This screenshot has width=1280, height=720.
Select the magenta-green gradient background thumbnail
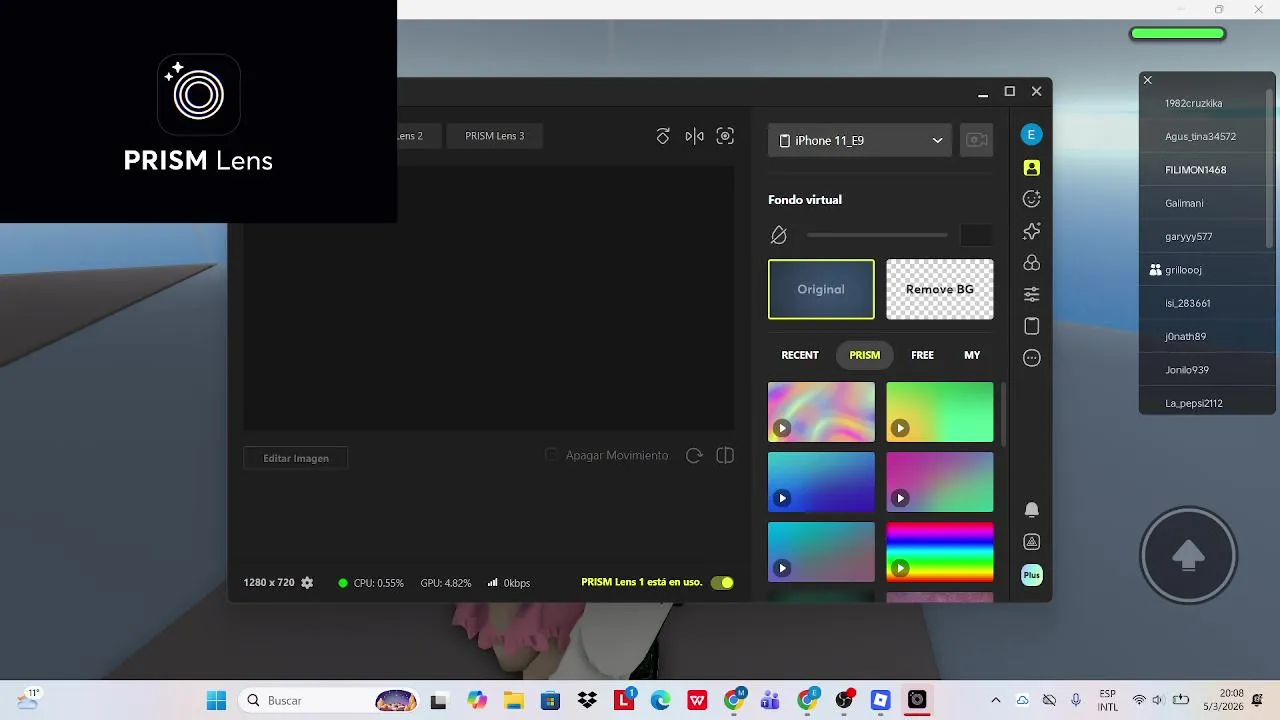(940, 482)
